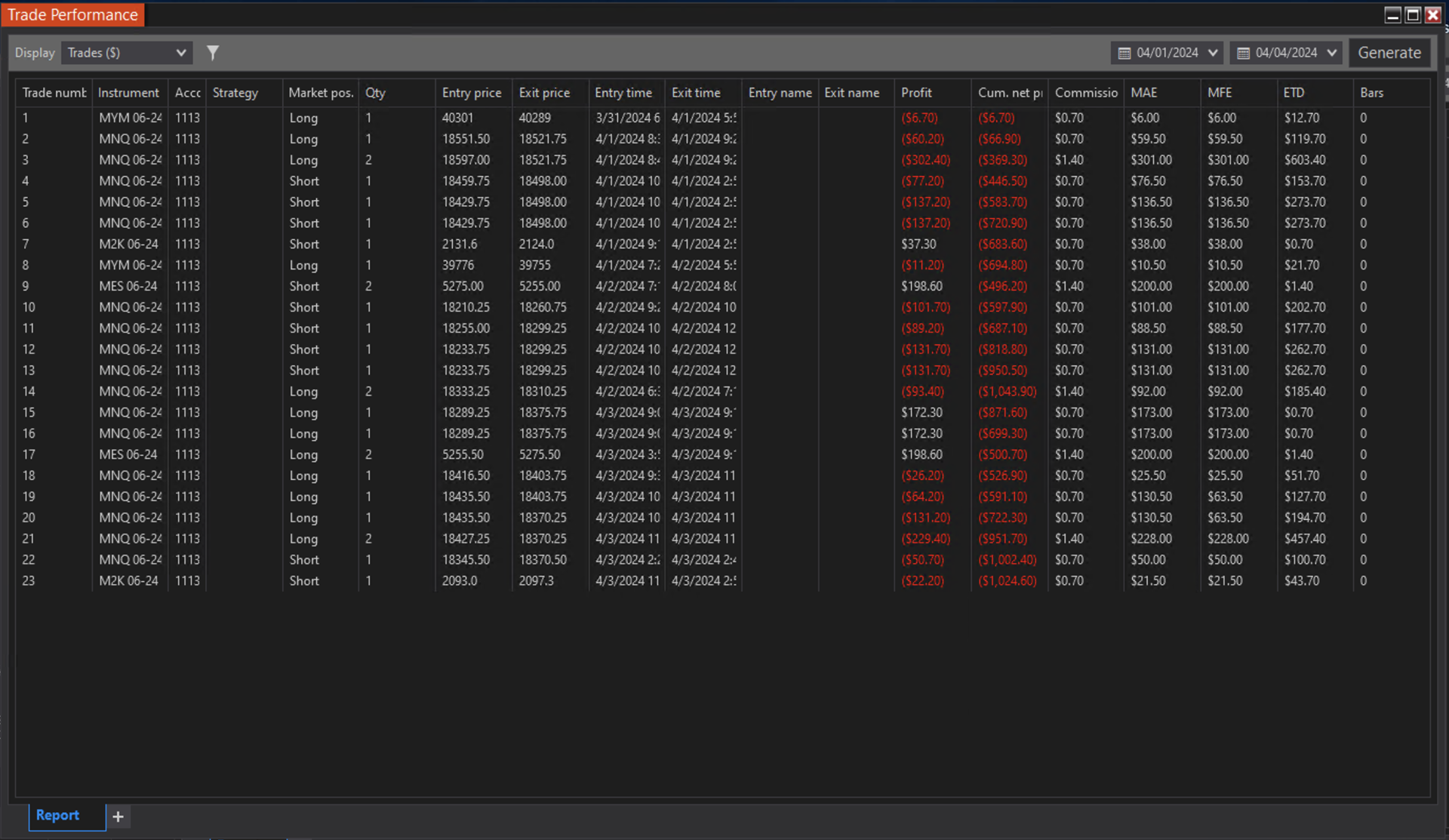1449x840 pixels.
Task: Click the start date calendar icon
Action: 1124,53
